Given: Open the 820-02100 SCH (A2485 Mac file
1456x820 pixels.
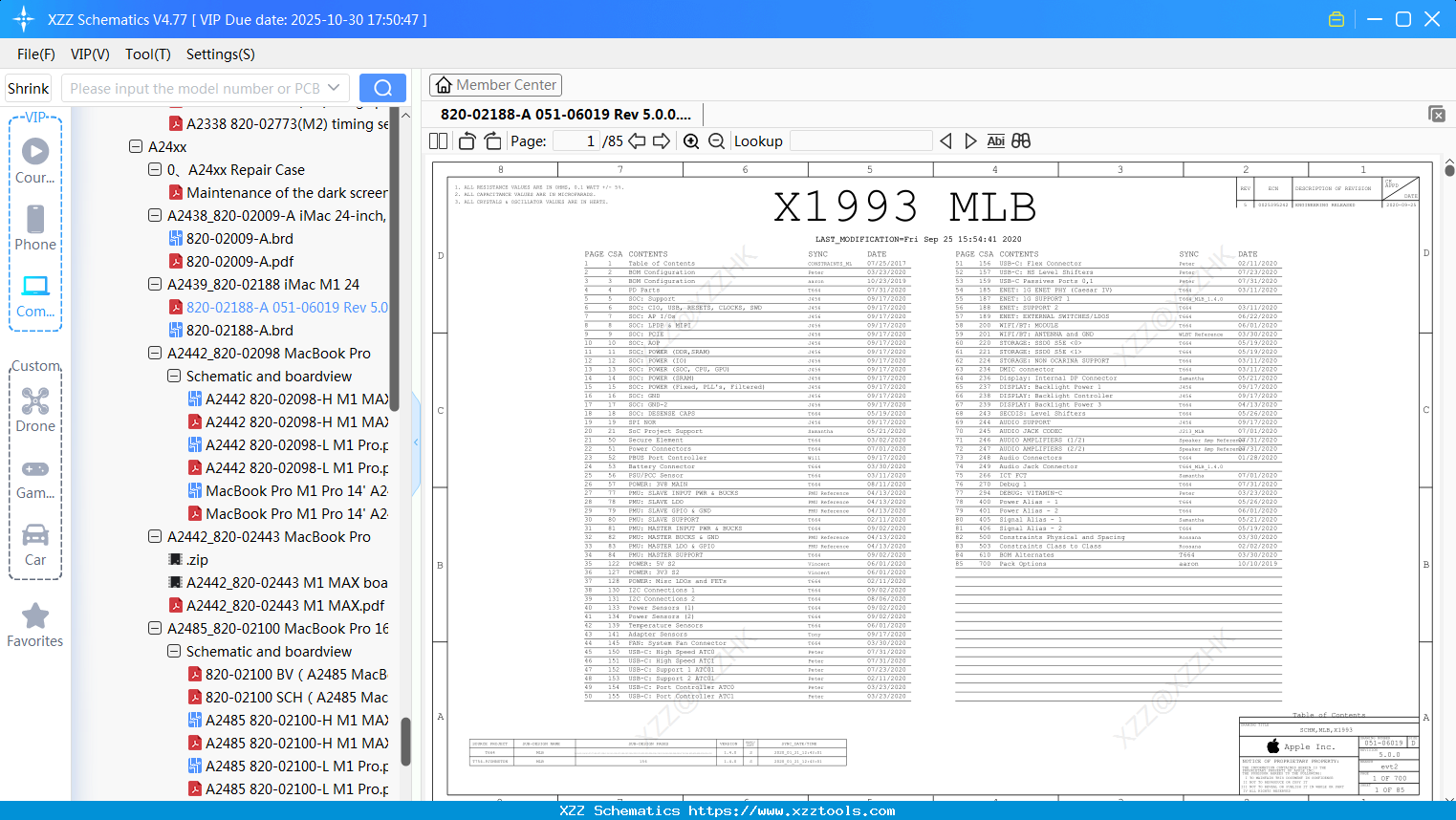Looking at the screenshot, I should (x=288, y=698).
